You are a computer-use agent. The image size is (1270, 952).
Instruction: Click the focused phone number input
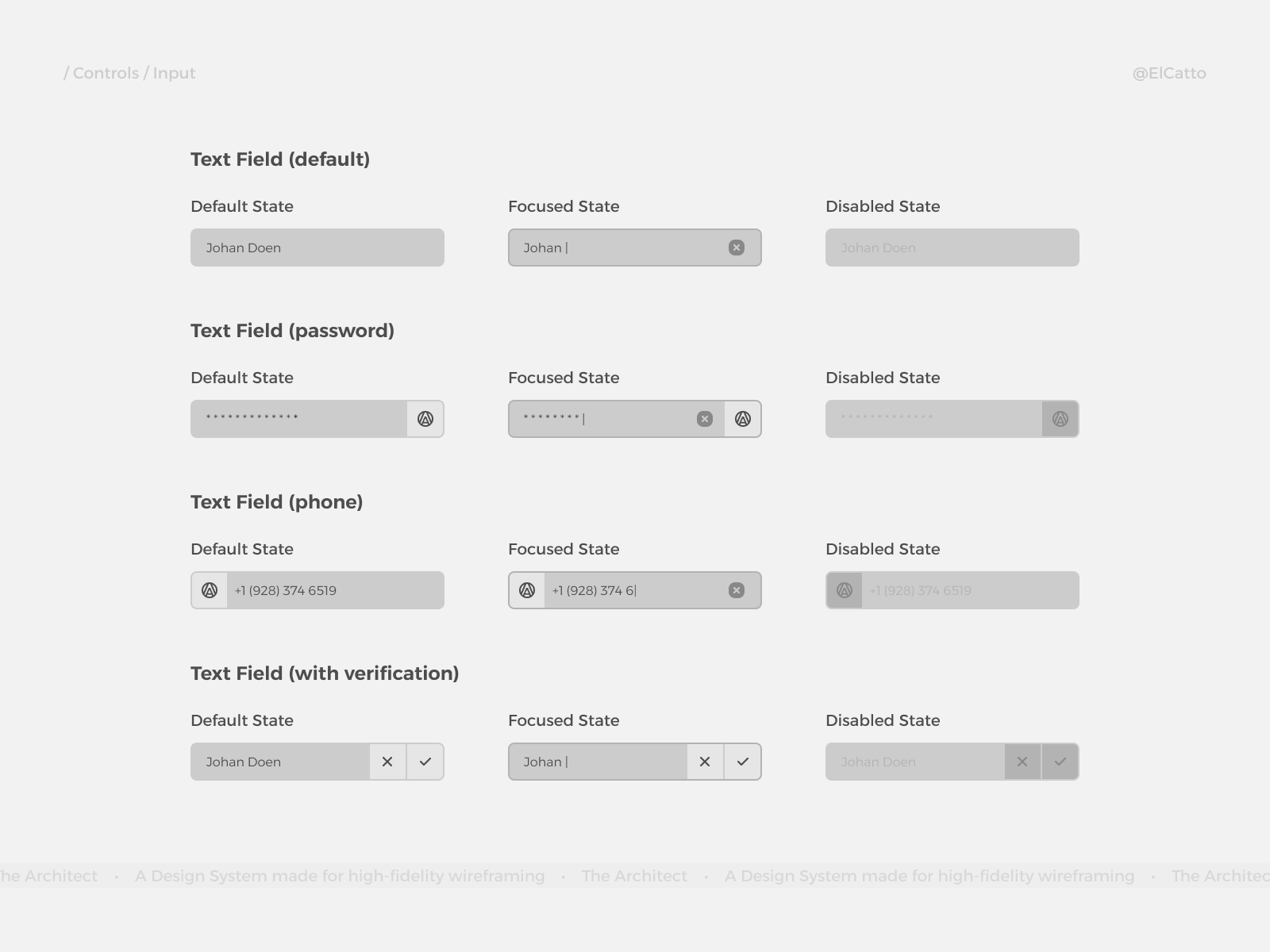[x=633, y=590]
